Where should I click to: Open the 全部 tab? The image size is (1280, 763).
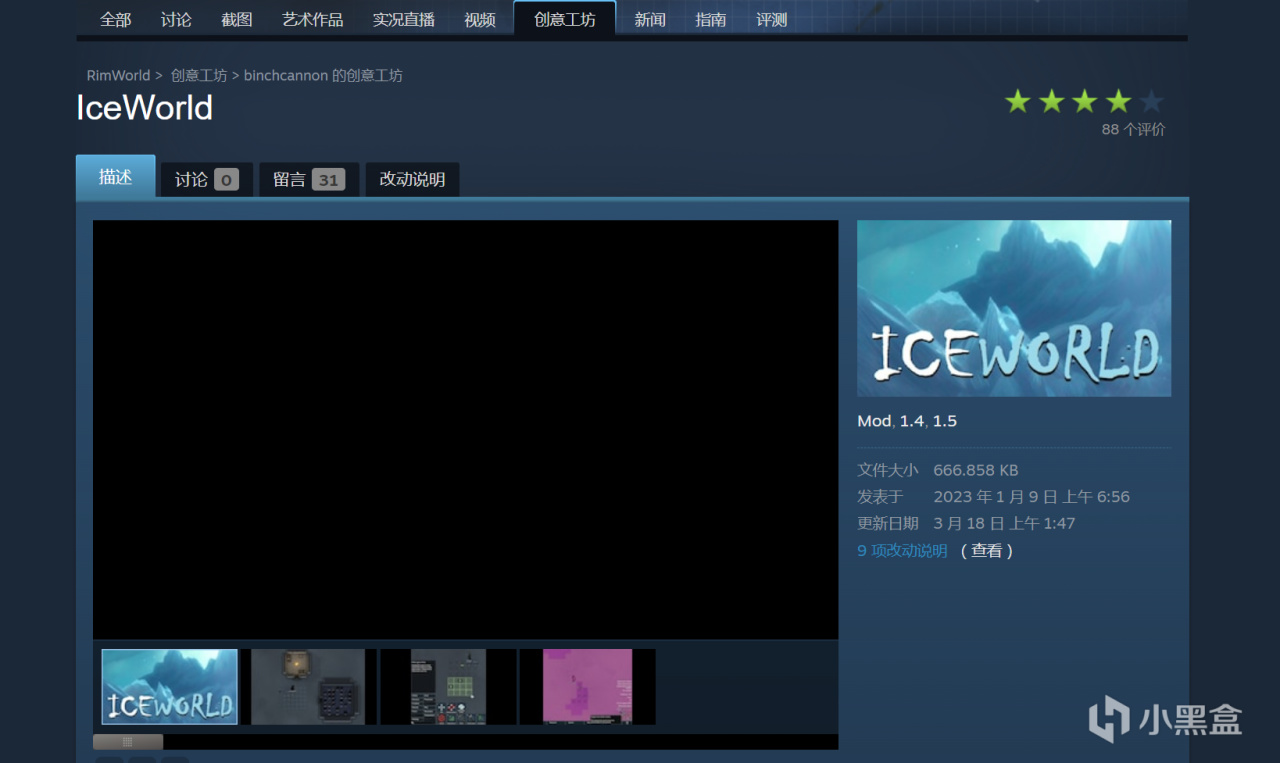click(116, 19)
